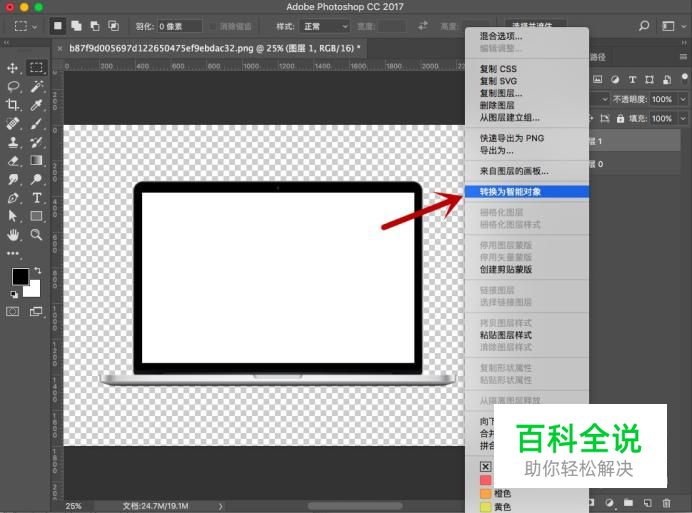The width and height of the screenshot is (692, 513).
Task: Toggle the lock all layer icon
Action: pyautogui.click(x=621, y=118)
